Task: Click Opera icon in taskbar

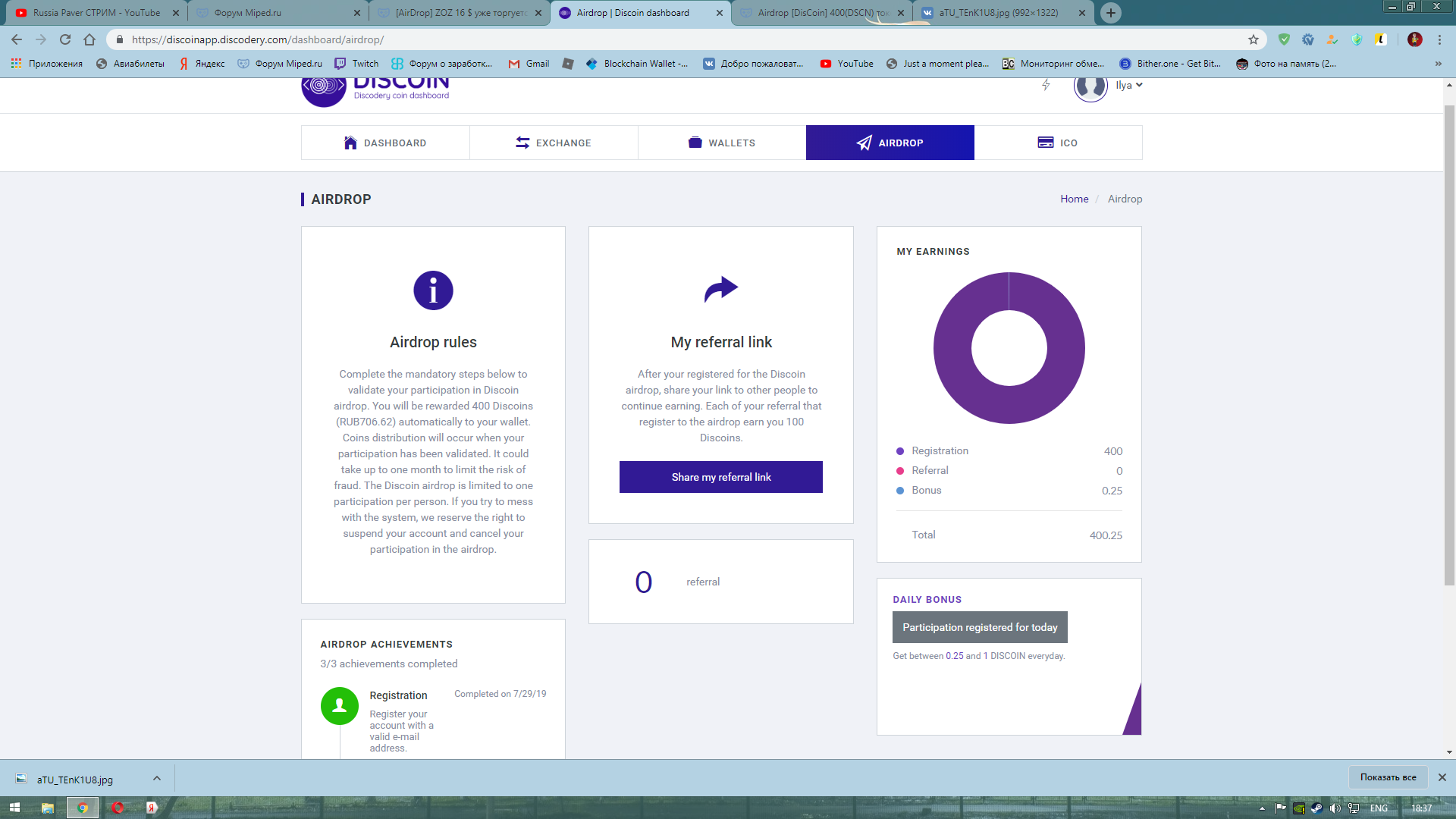Action: (x=118, y=808)
